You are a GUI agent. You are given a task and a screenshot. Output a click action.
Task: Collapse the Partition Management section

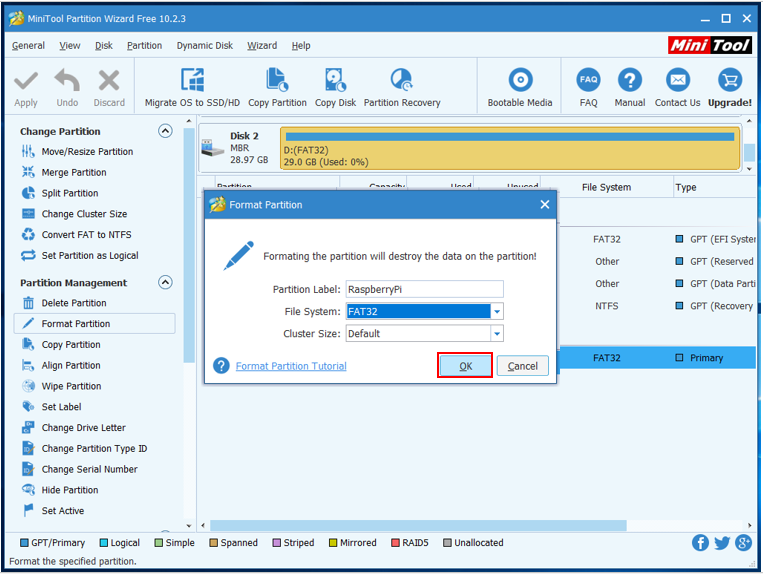pyautogui.click(x=165, y=283)
